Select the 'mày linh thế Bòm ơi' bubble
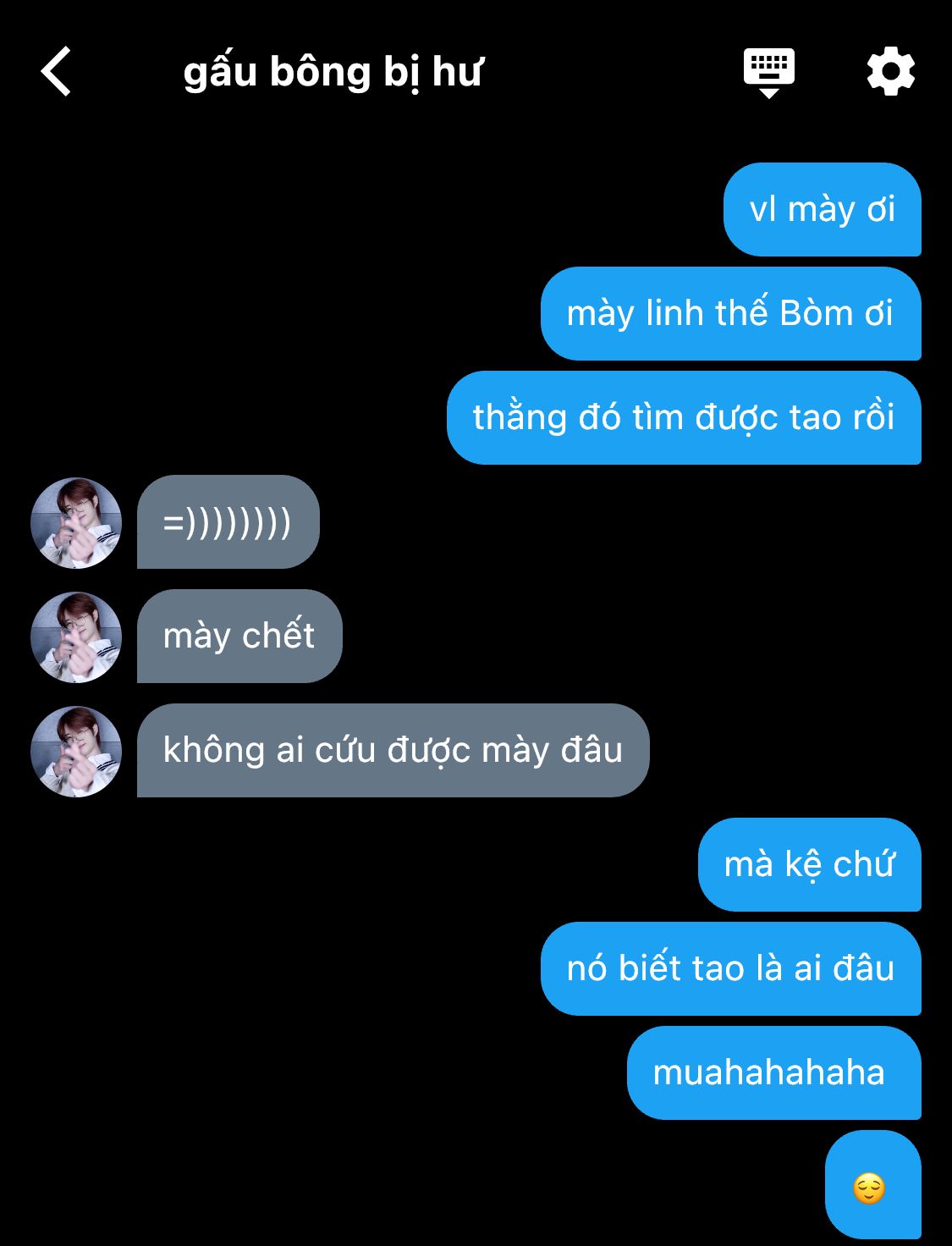The width and height of the screenshot is (952, 1246). [730, 313]
